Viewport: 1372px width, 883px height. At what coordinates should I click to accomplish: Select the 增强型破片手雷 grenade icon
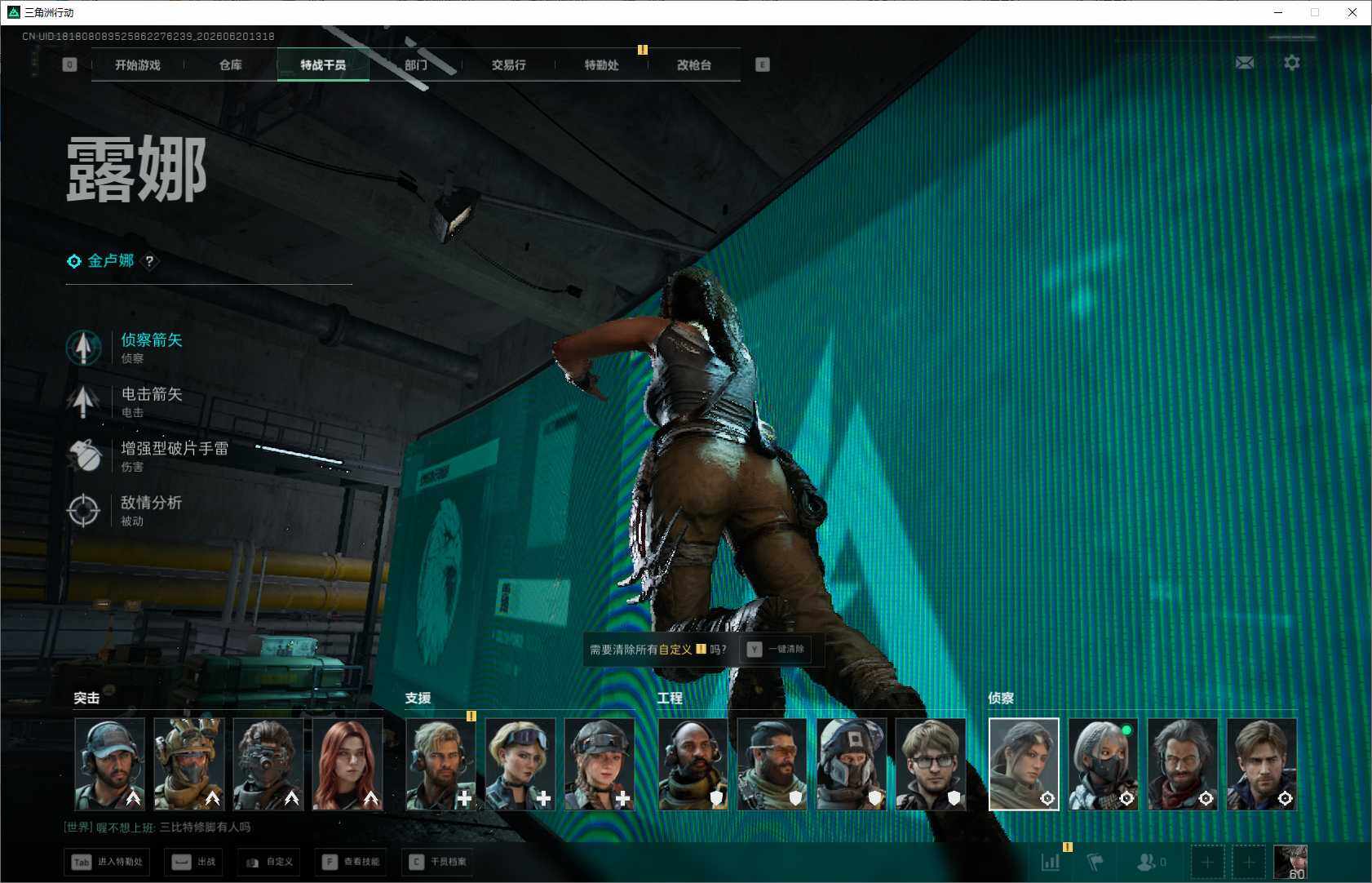point(83,455)
